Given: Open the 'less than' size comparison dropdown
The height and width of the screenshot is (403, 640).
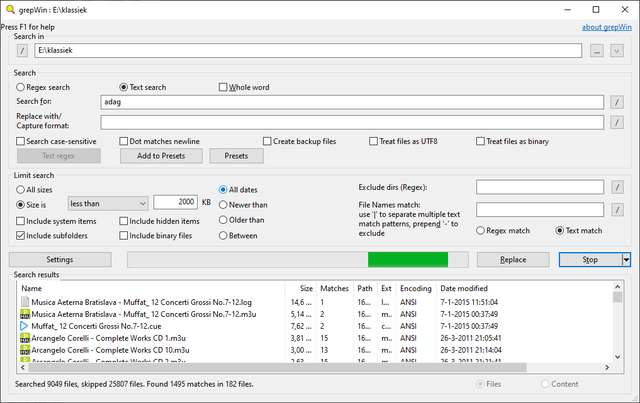Looking at the screenshot, I should click(108, 202).
